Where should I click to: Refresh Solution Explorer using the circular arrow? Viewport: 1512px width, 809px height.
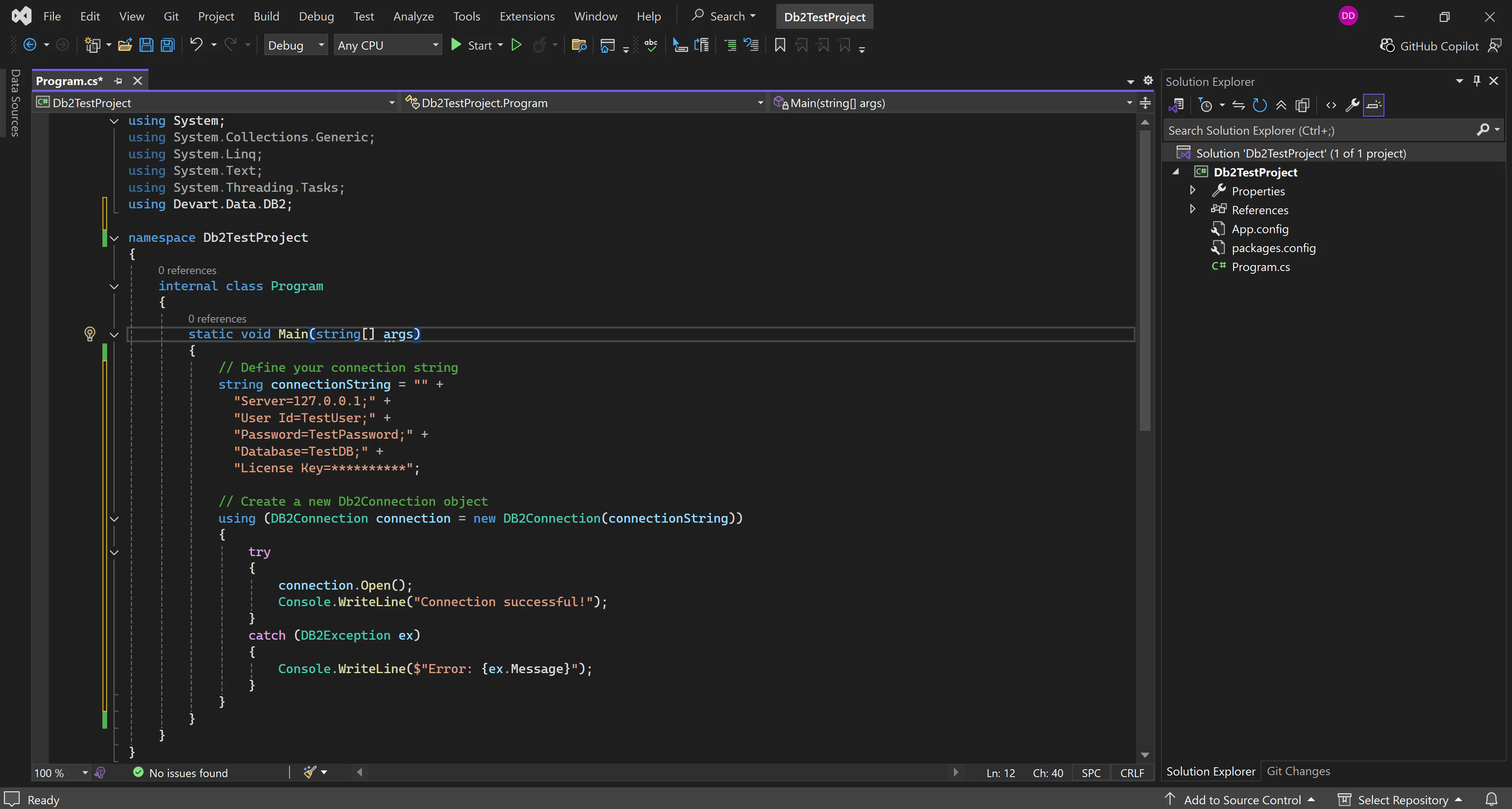[1259, 105]
